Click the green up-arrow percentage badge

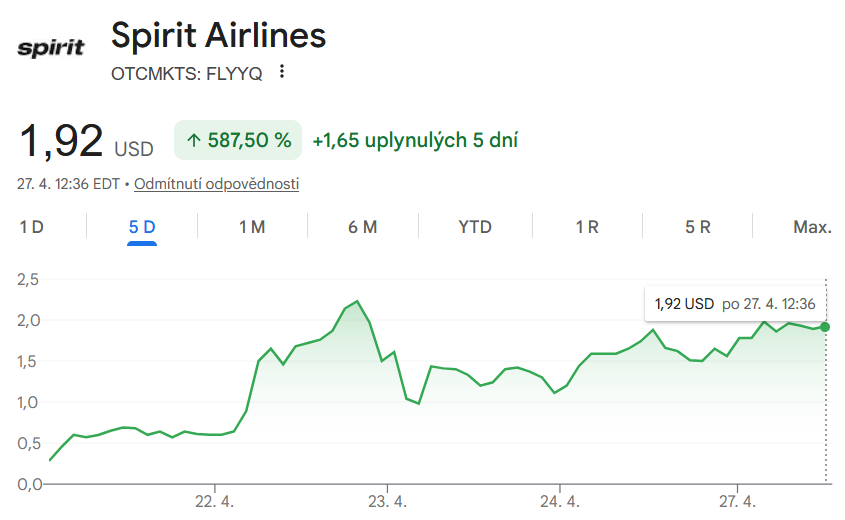[238, 141]
